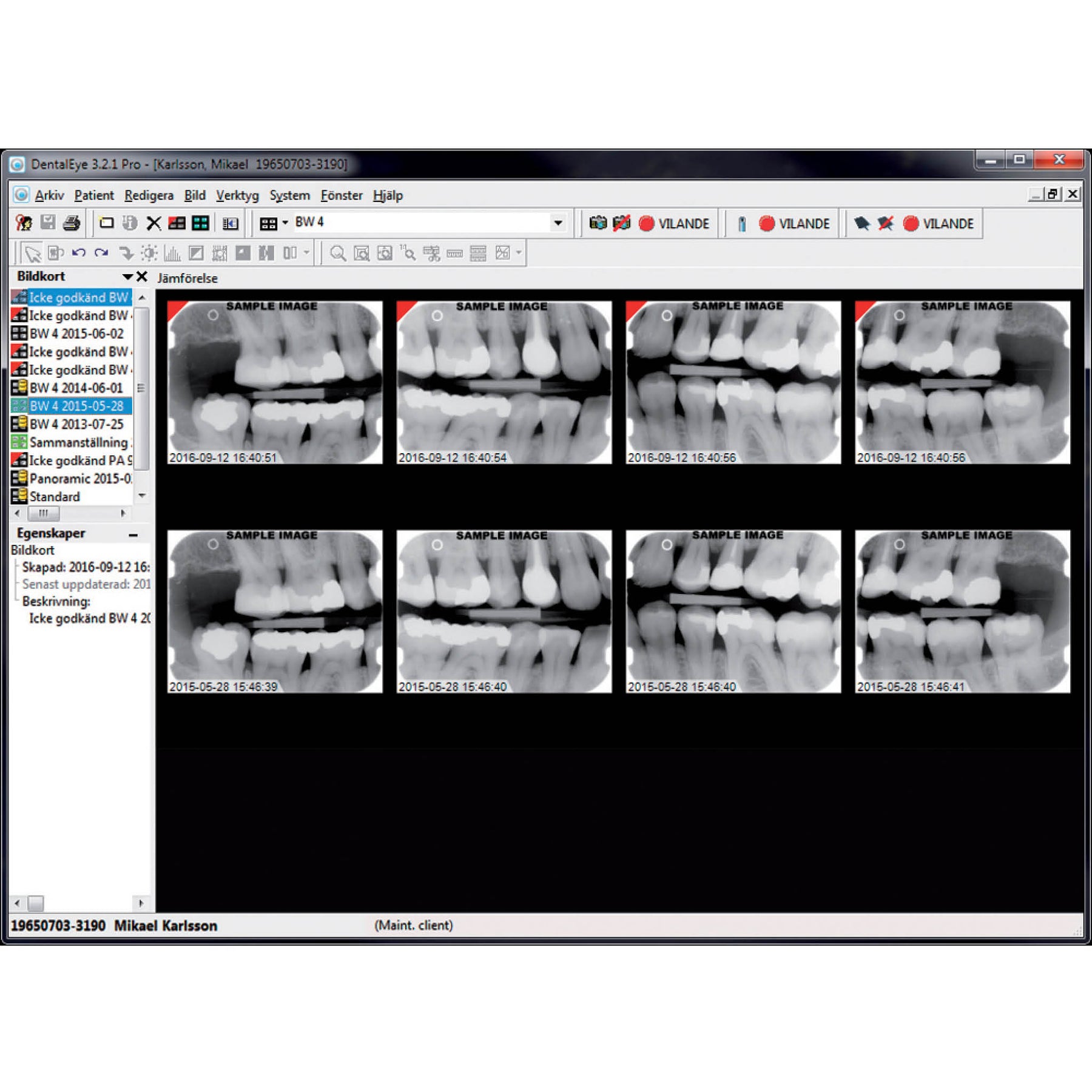Open the x-ray thumbnail dated 2016-09-12 16:40:51
The height and width of the screenshot is (1092, 1092).
click(x=275, y=383)
